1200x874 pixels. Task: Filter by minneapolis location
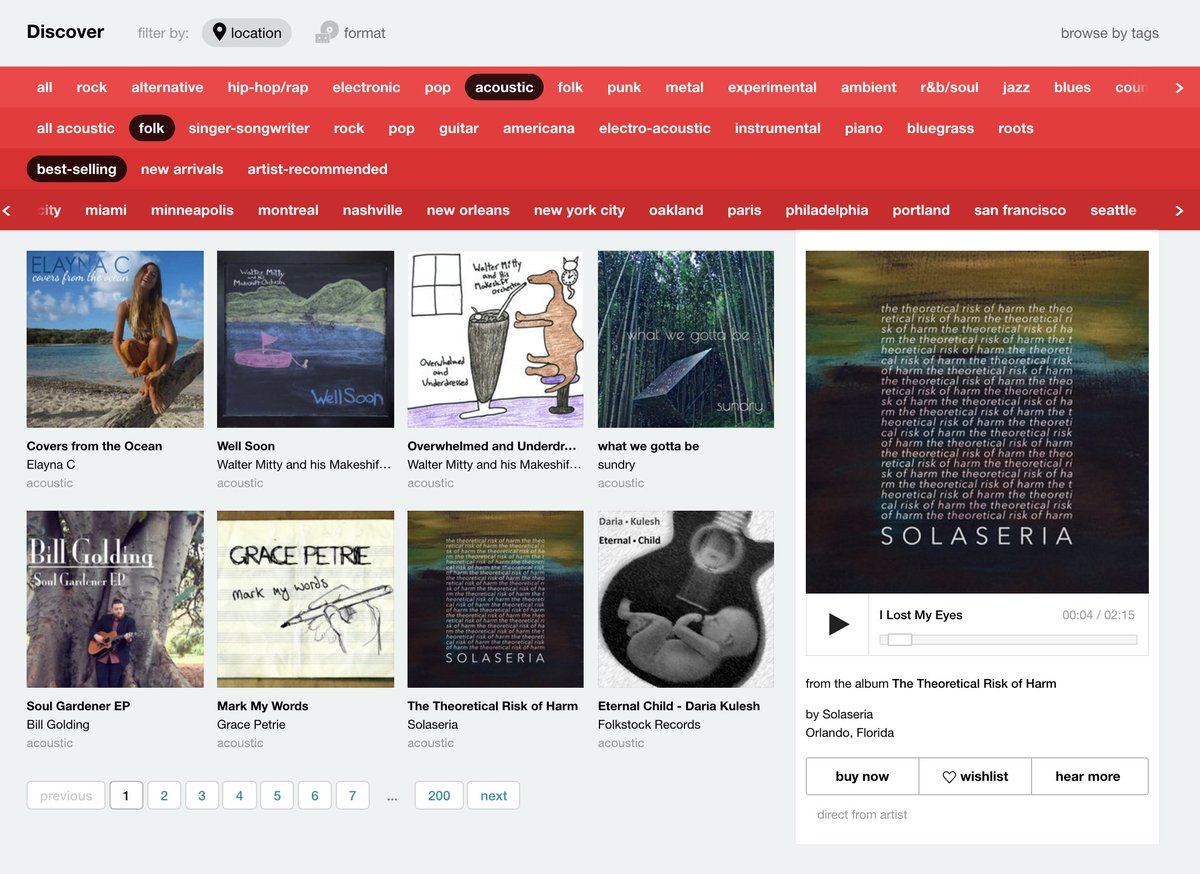[192, 210]
